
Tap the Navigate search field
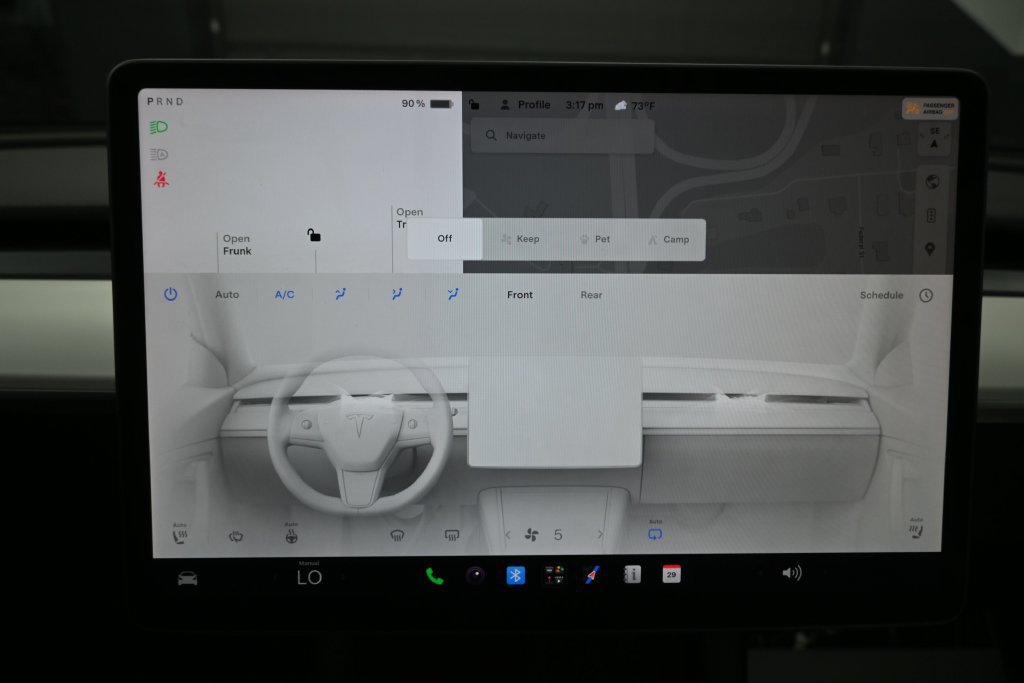click(562, 136)
